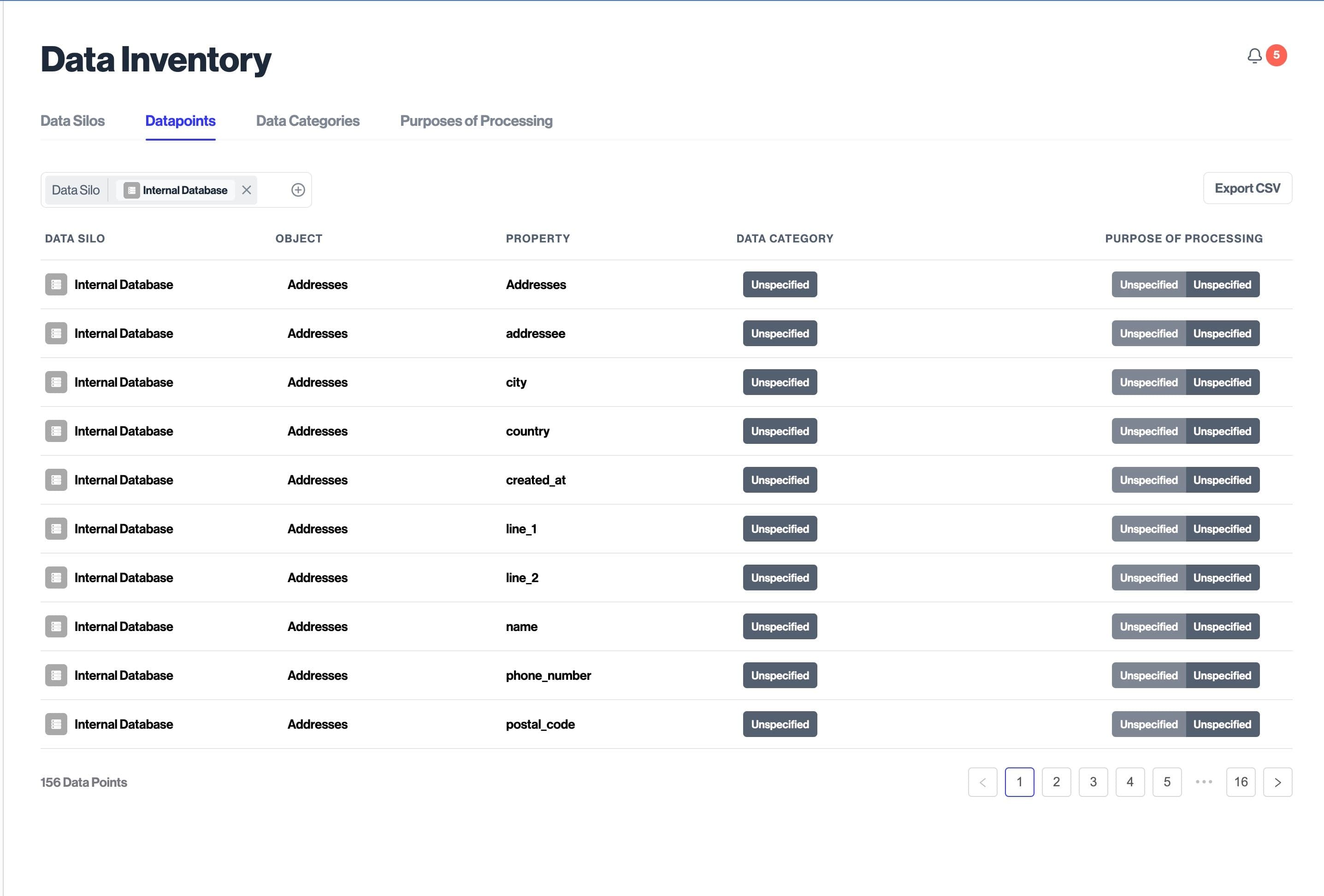
Task: Open Purposes of Processing tab
Action: pos(476,121)
